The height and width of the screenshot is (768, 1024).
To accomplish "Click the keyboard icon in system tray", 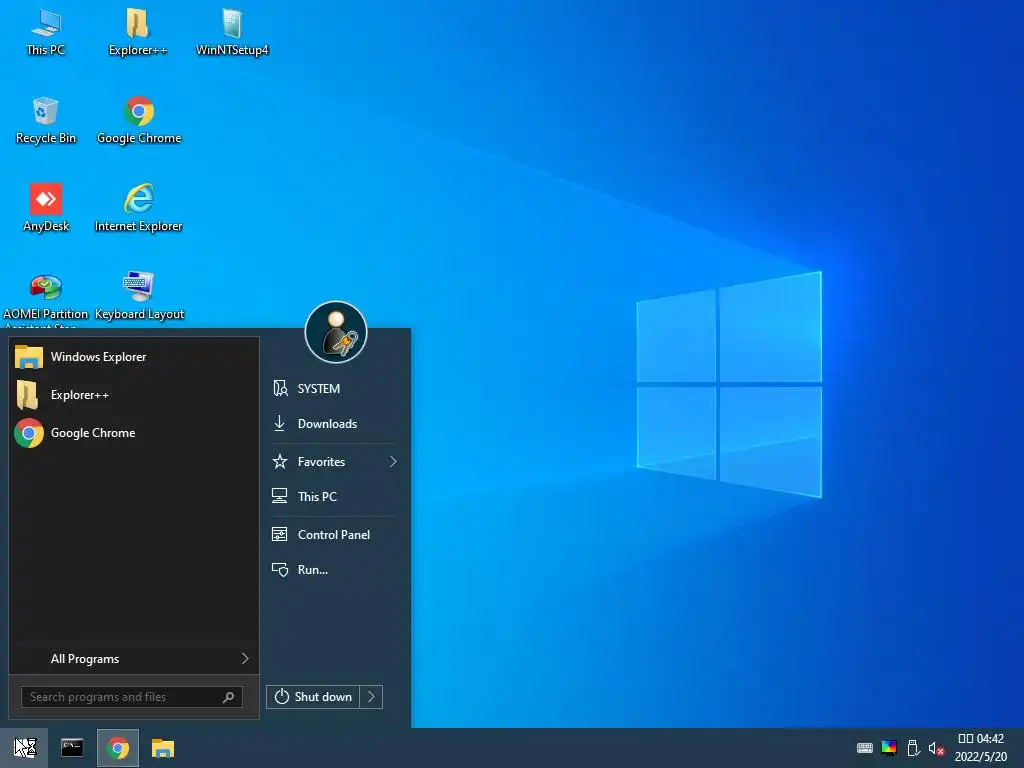I will click(x=865, y=748).
